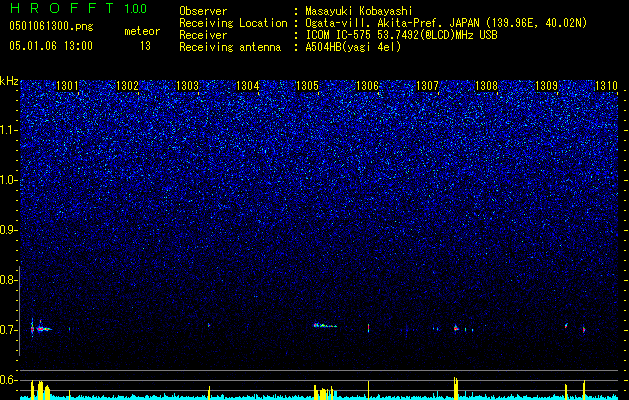The width and height of the screenshot is (629, 400).
Task: Select the file name 0501061300.png
Action: click(51, 27)
